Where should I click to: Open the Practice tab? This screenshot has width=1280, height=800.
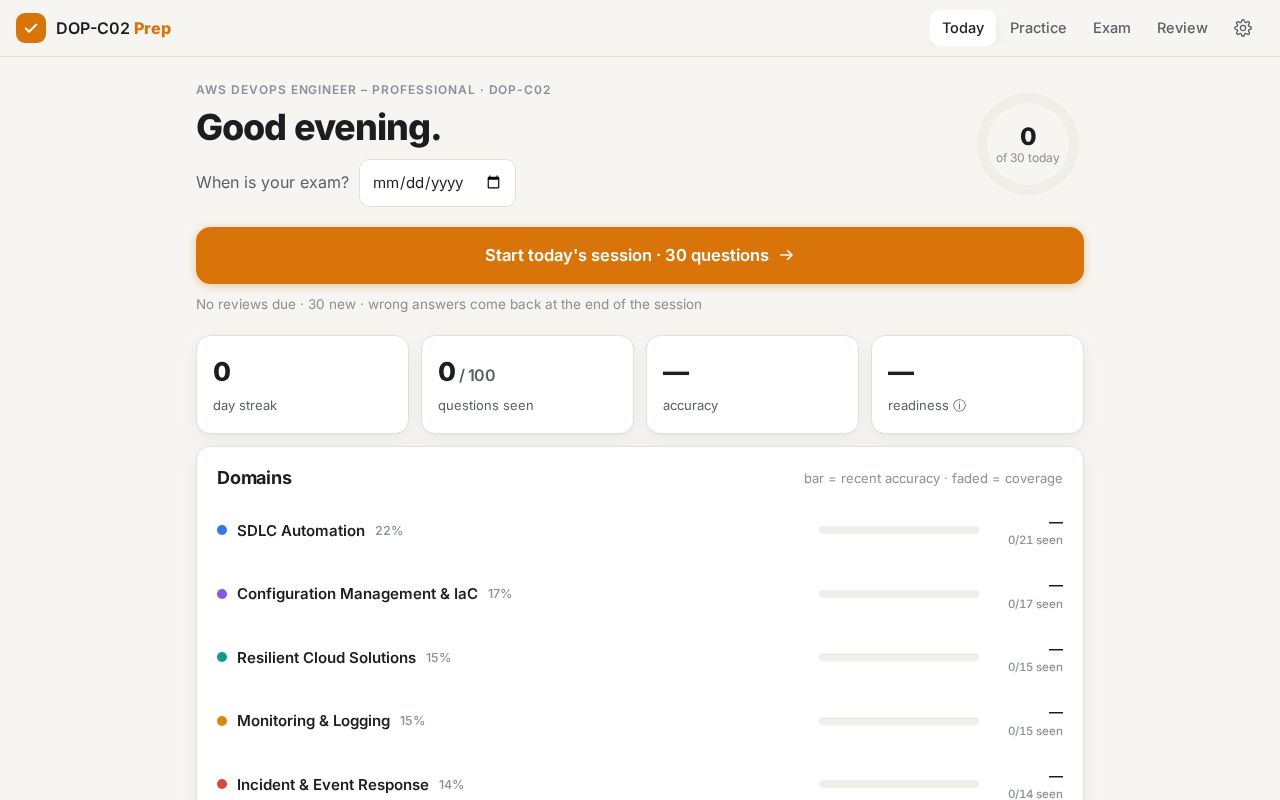click(1038, 28)
